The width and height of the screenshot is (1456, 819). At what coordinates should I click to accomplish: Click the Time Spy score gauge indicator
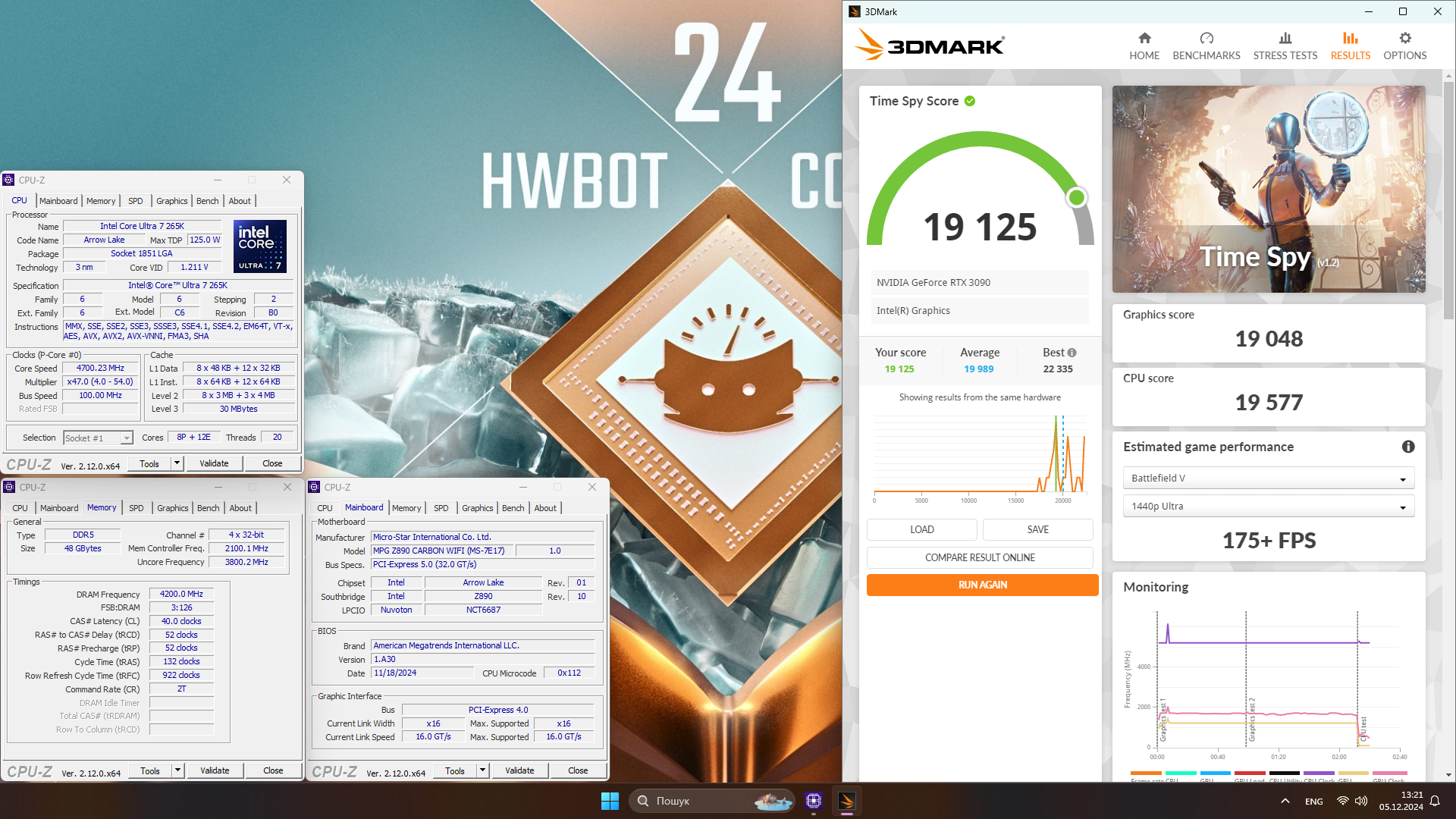click(1076, 198)
